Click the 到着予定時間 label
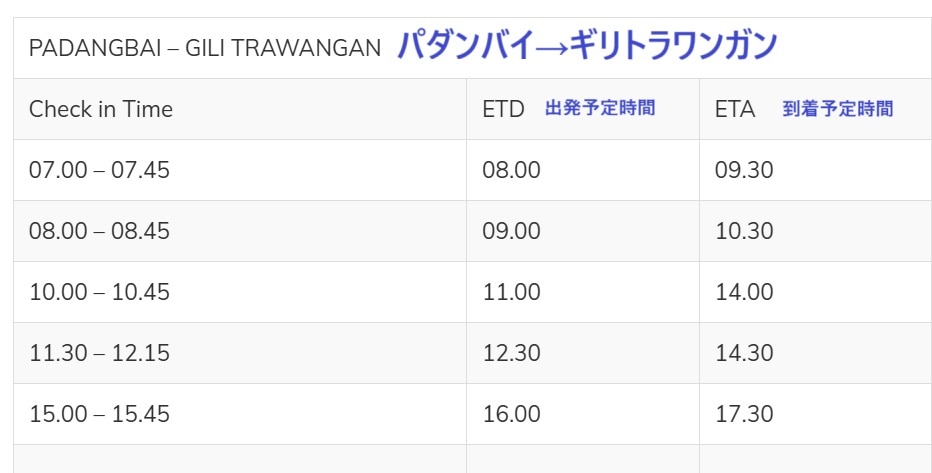 click(x=838, y=109)
